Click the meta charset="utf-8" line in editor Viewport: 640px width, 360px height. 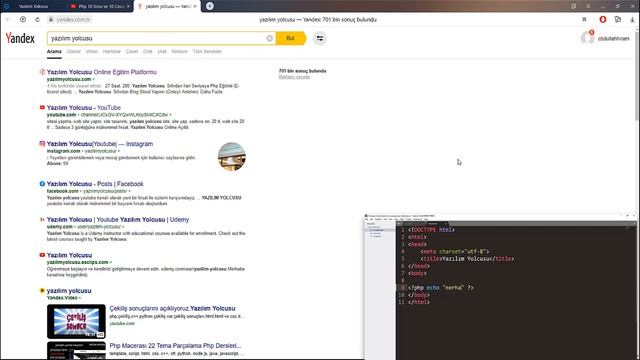455,251
